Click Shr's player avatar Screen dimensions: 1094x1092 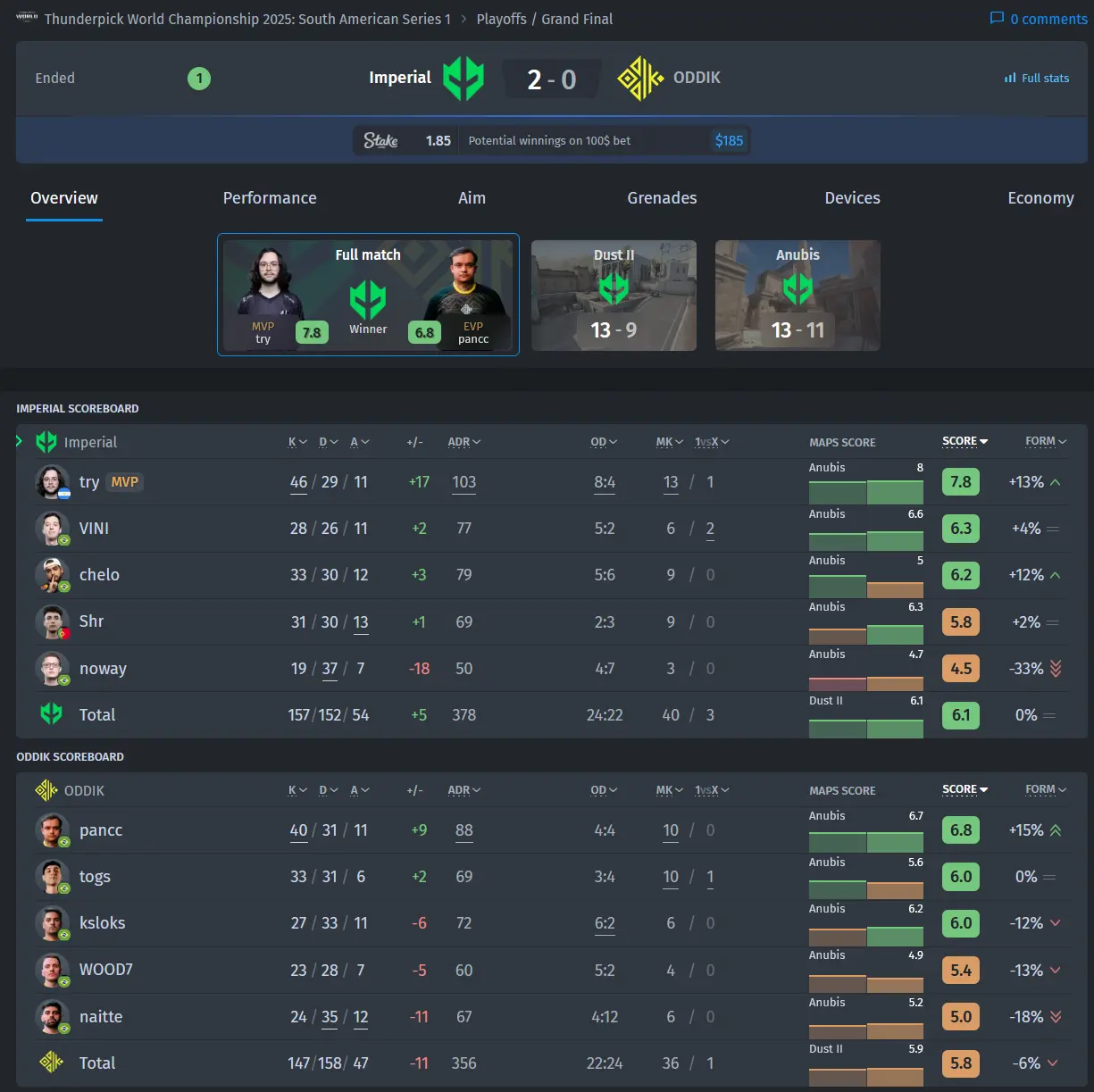(x=52, y=621)
